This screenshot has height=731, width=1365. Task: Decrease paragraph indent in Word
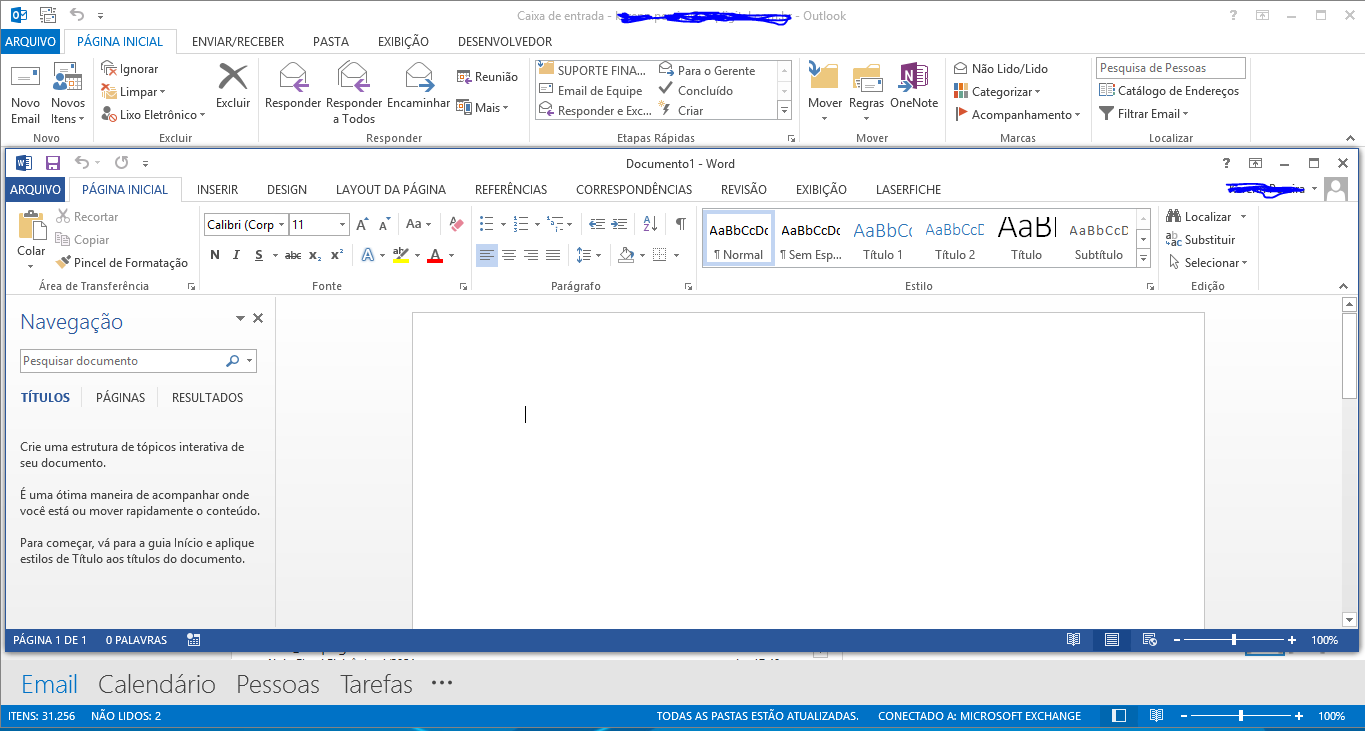(597, 224)
